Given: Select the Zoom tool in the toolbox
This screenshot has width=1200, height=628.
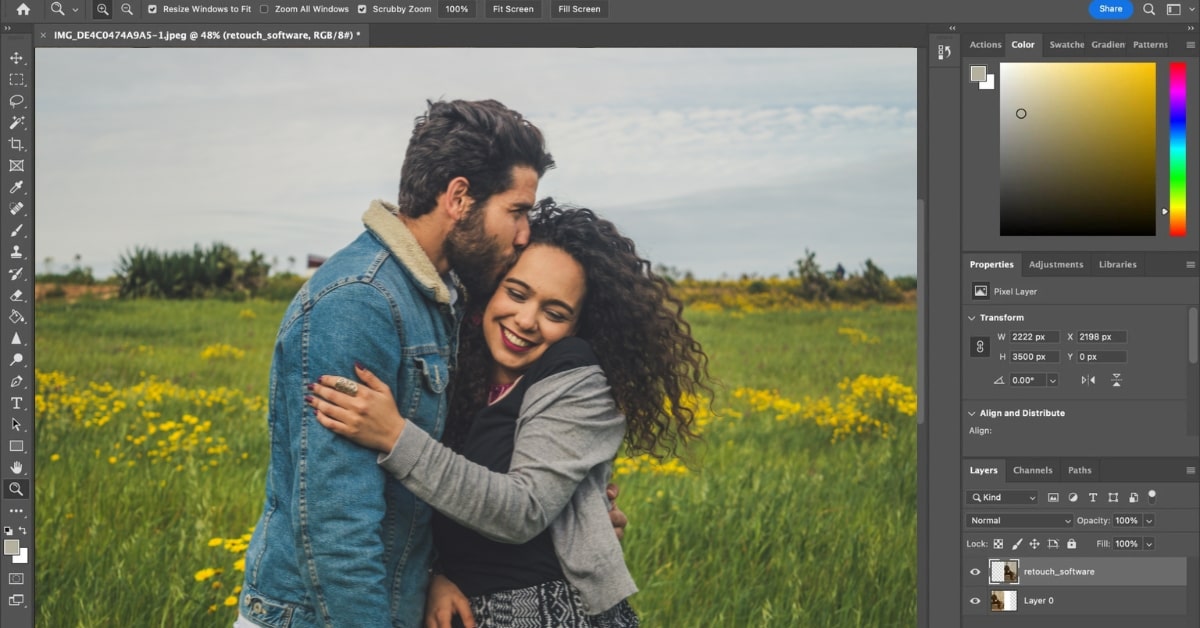Looking at the screenshot, I should pyautogui.click(x=16, y=489).
